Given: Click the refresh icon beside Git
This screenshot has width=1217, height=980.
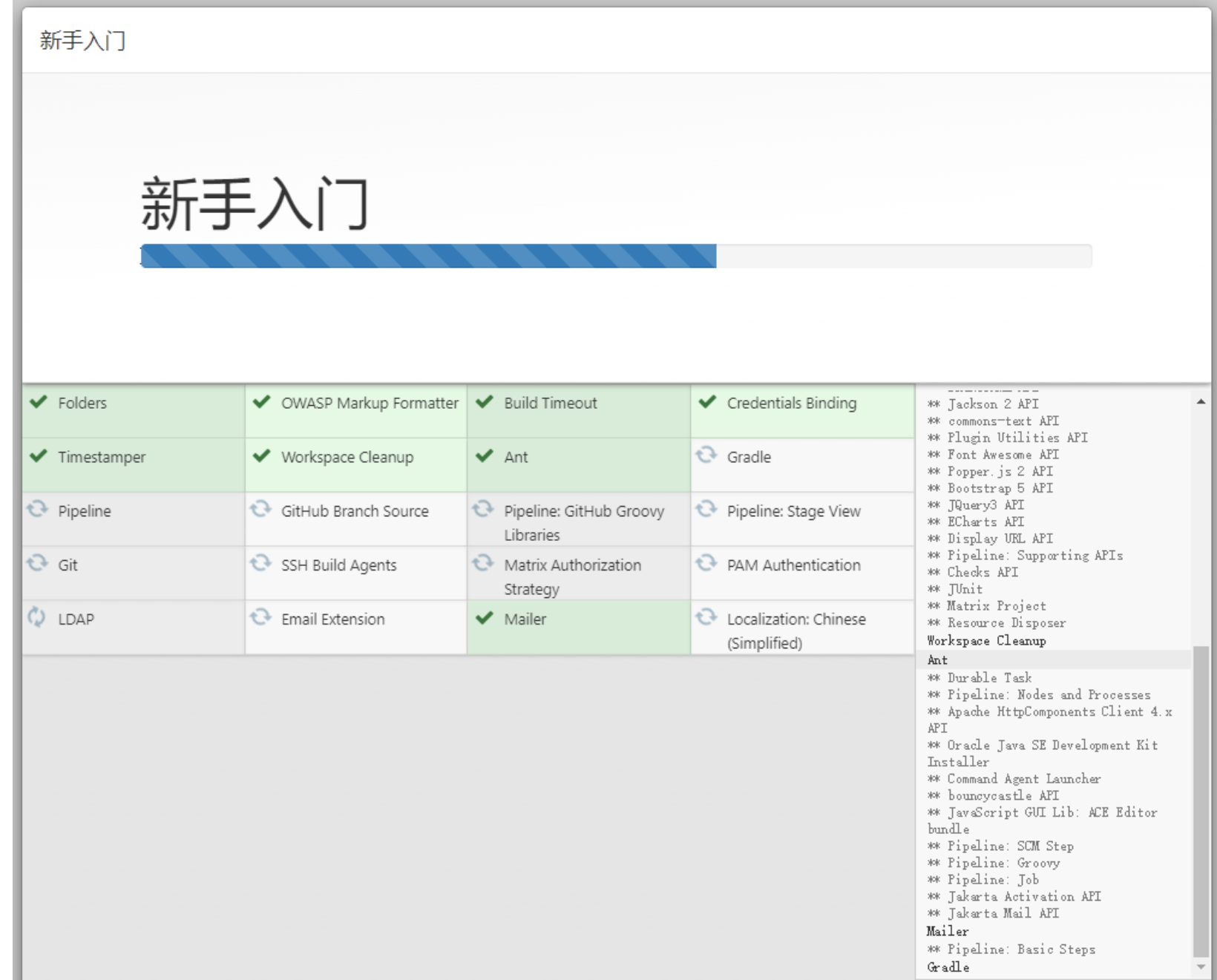Looking at the screenshot, I should click(37, 563).
